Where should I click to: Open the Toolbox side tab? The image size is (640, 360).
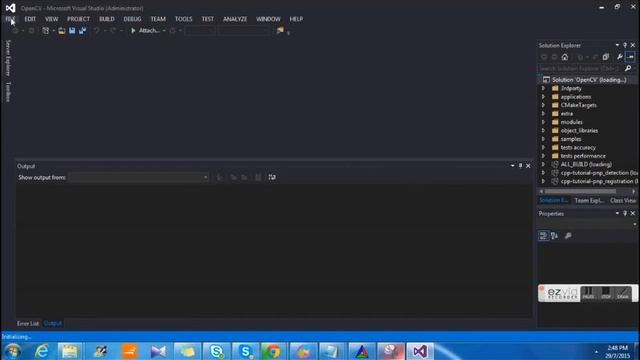tap(7, 91)
